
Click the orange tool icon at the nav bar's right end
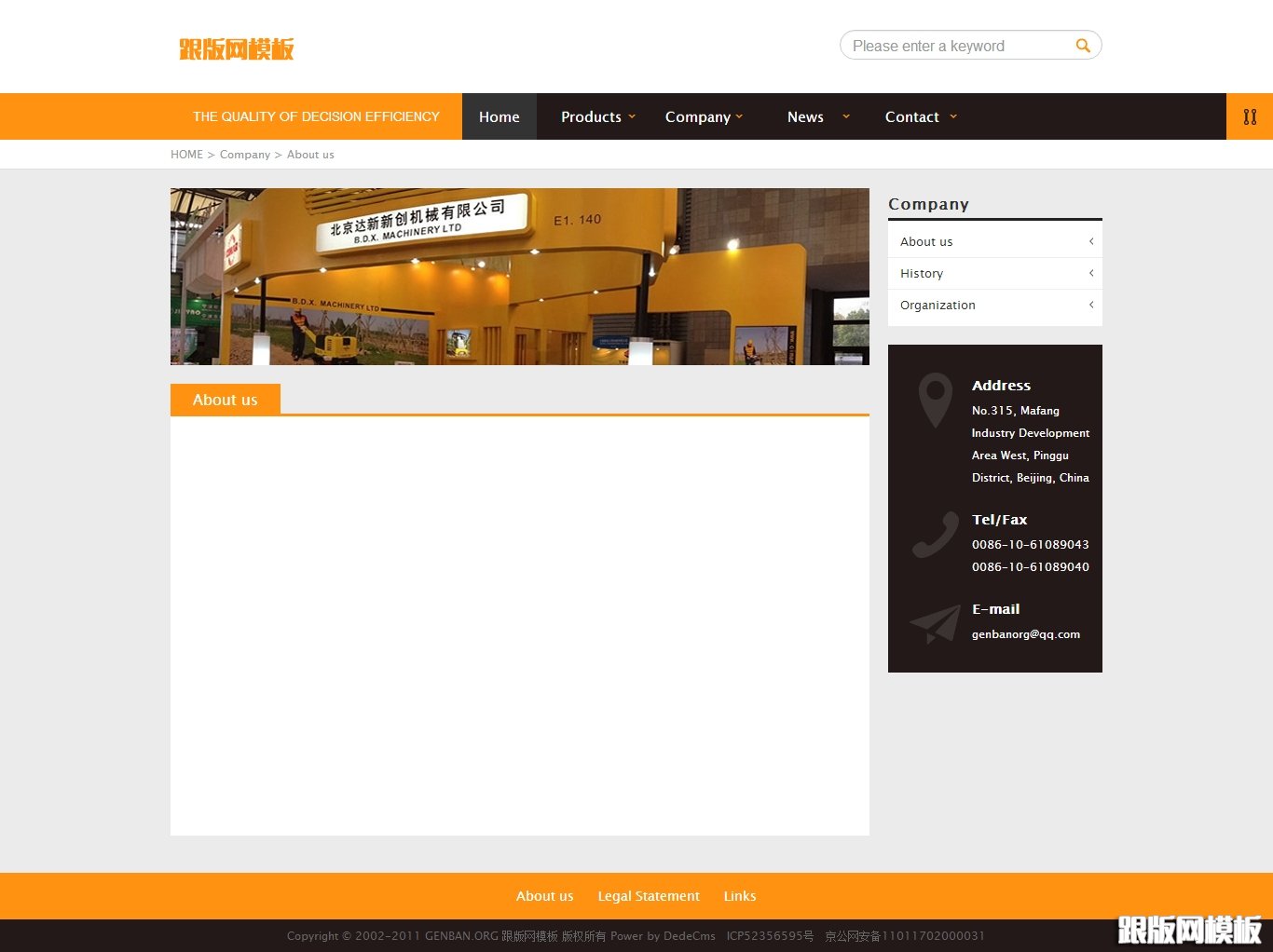(1250, 116)
